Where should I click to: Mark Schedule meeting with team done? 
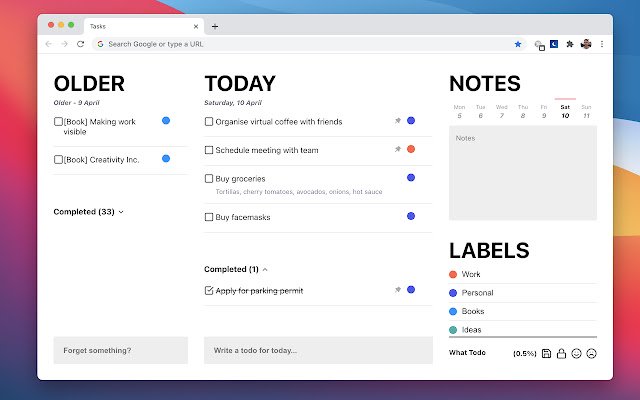209,150
